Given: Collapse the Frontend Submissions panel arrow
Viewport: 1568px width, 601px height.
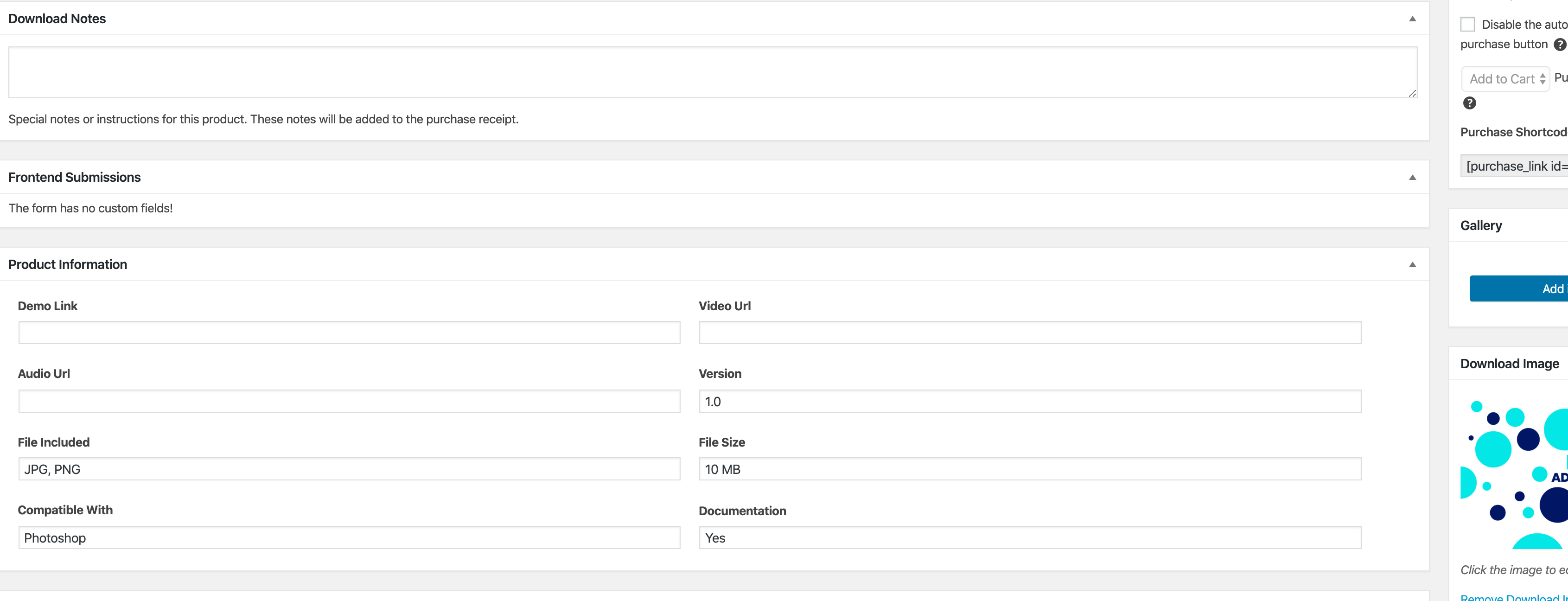Looking at the screenshot, I should [x=1412, y=177].
